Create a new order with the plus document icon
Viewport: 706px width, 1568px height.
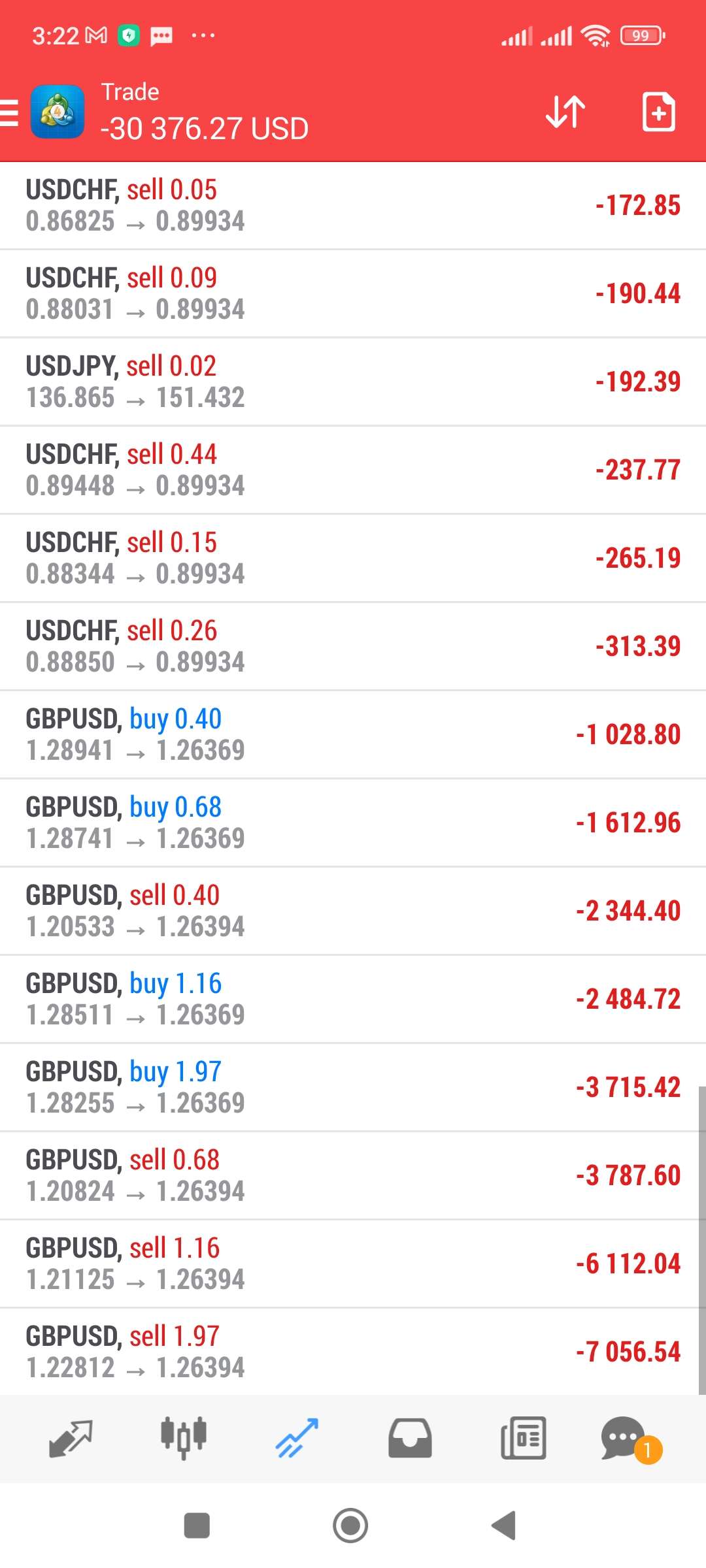pyautogui.click(x=658, y=112)
